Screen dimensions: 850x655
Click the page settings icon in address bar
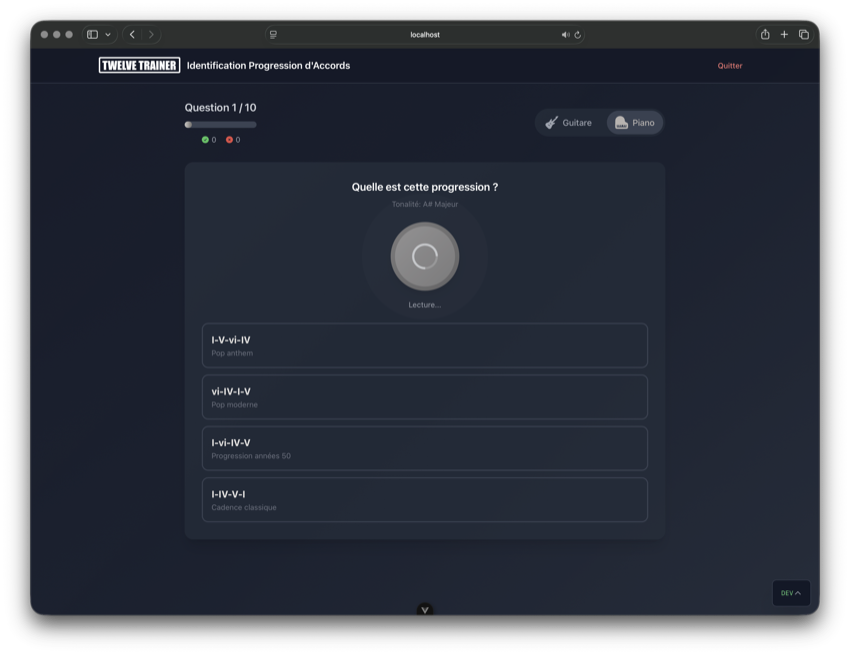click(273, 35)
